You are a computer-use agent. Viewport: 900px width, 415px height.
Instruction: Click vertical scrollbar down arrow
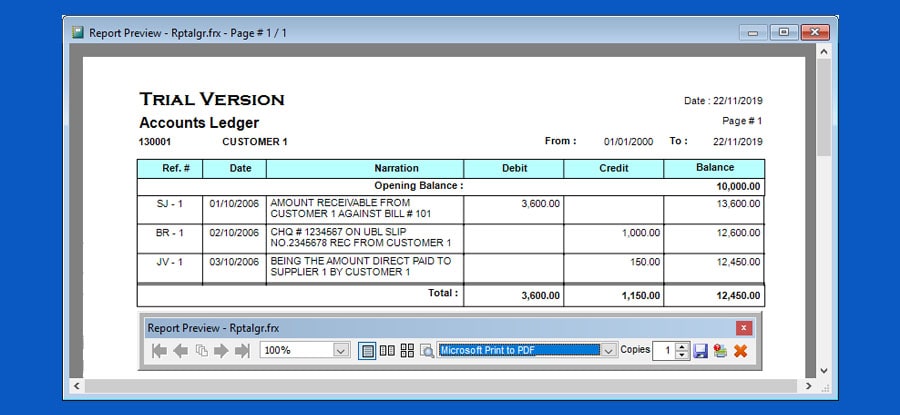824,371
